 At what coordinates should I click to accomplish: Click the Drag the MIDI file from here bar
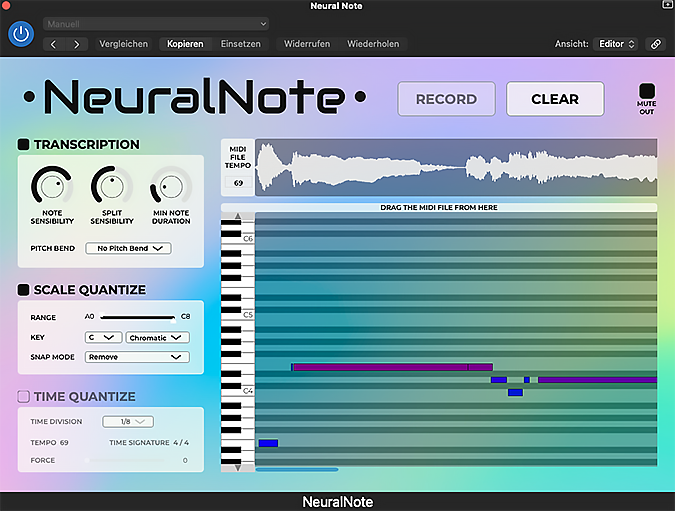pos(439,207)
